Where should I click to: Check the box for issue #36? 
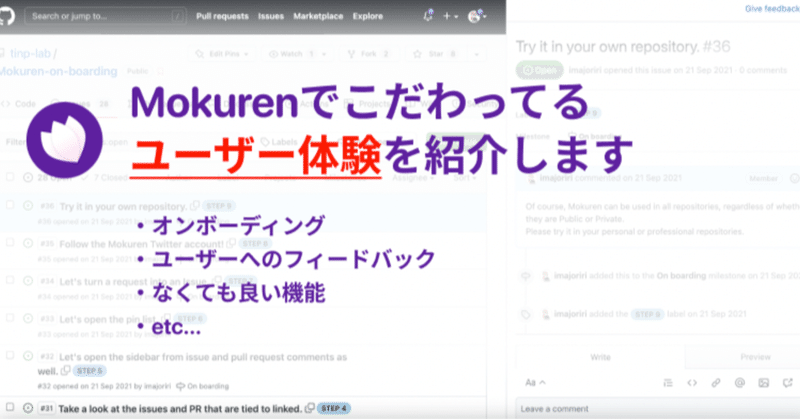[x=10, y=205]
